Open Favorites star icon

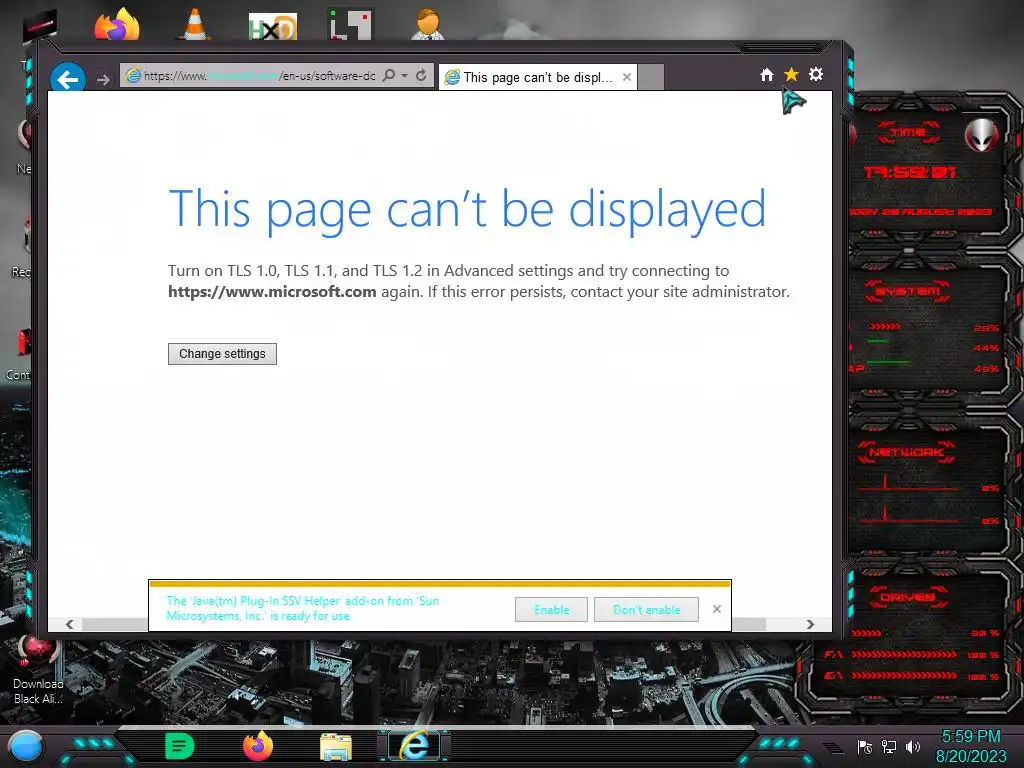[x=791, y=74]
